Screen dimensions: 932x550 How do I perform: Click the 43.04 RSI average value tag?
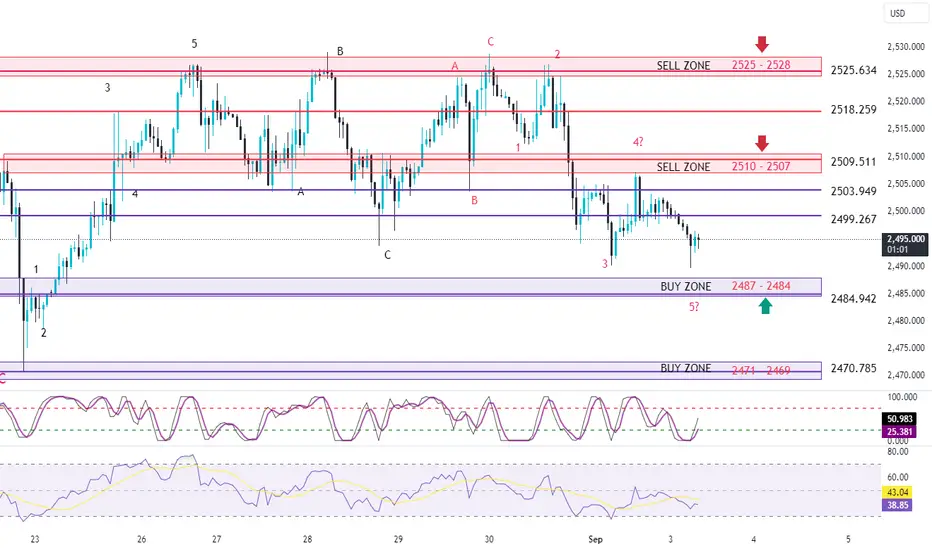click(897, 492)
